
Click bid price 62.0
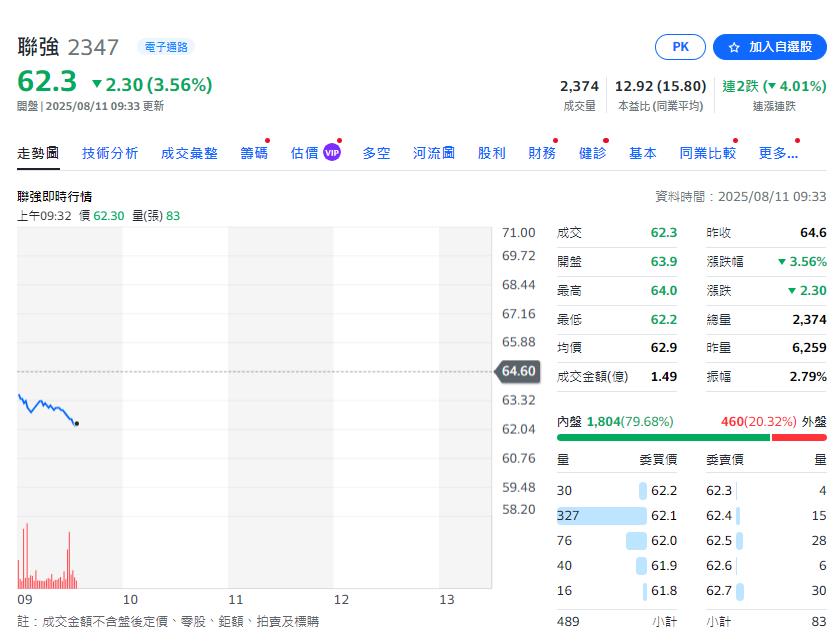click(664, 541)
